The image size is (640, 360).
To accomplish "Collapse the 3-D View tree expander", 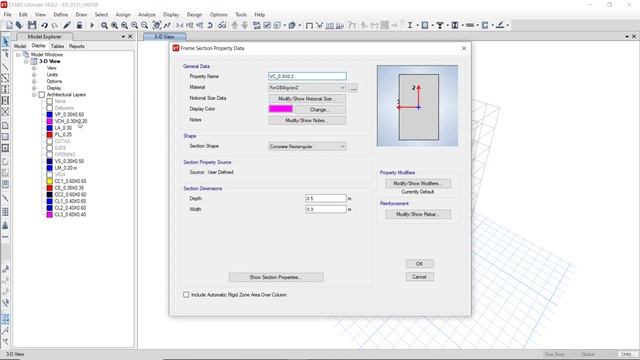I will click(x=26, y=61).
